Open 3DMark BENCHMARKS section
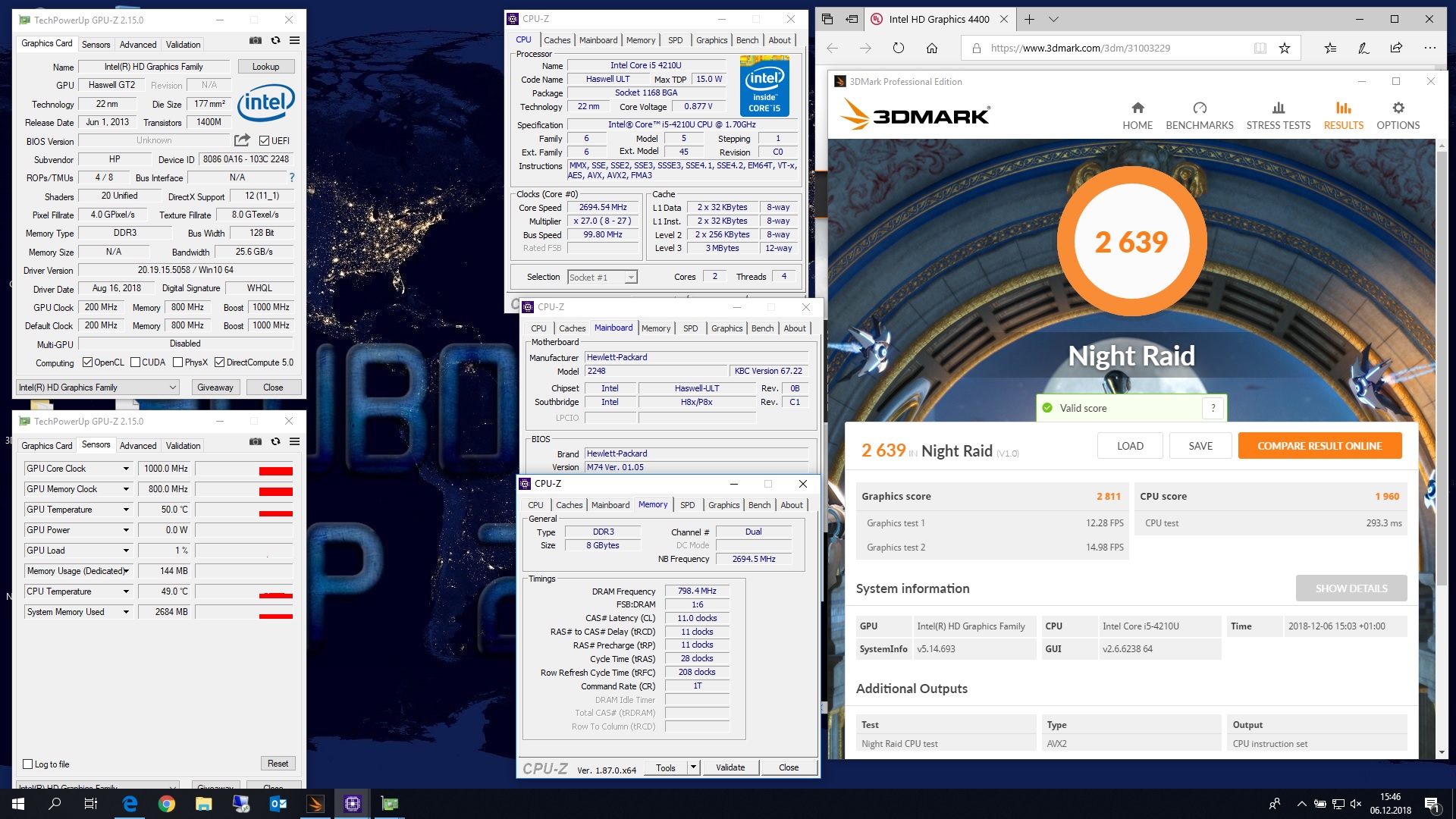 [1200, 116]
